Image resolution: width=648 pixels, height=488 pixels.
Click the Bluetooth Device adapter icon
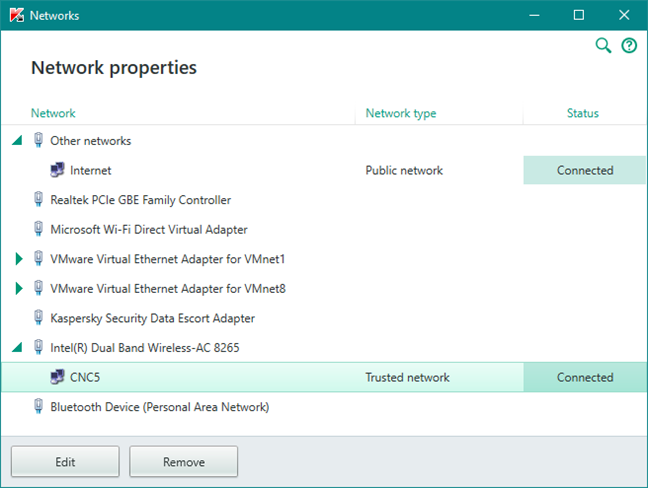tap(38, 406)
